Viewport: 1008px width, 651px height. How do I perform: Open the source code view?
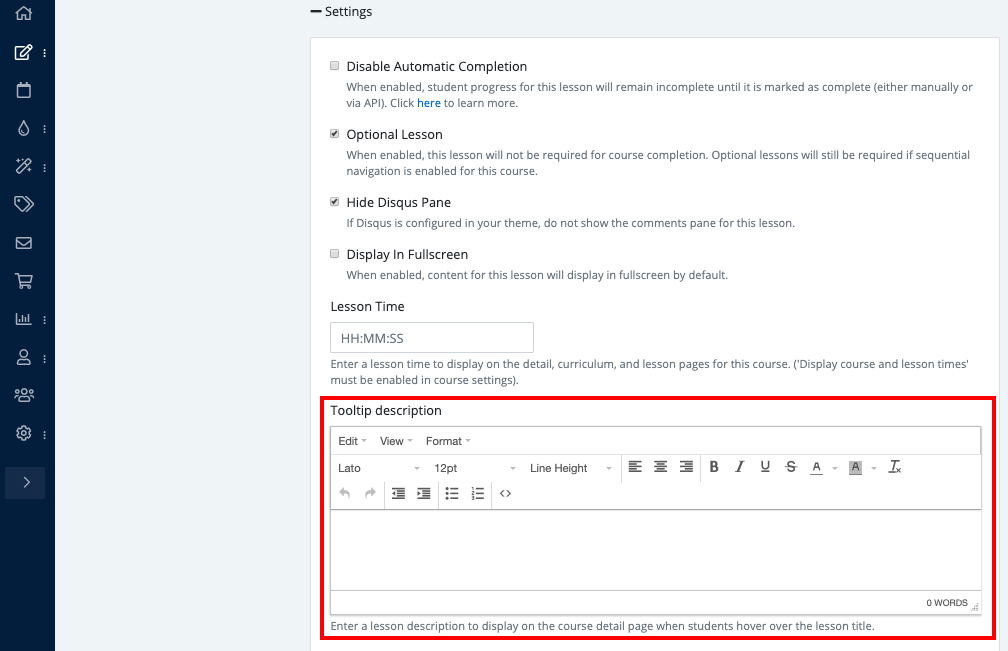pos(505,493)
